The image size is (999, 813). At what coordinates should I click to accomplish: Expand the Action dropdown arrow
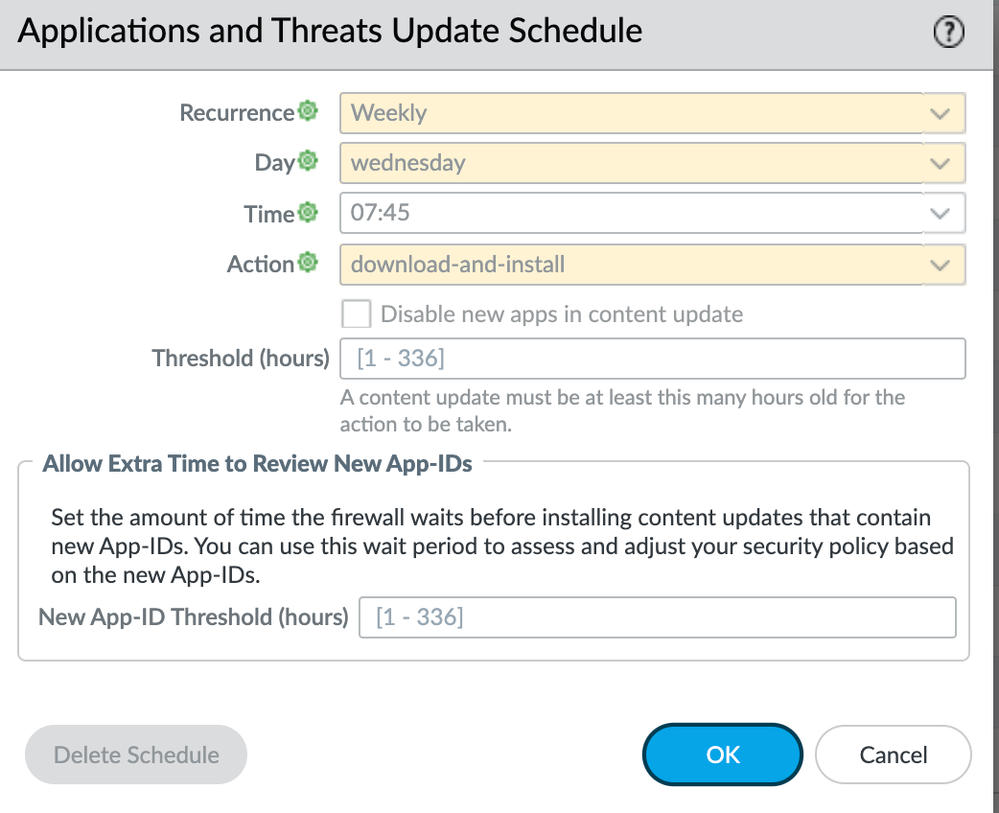coord(940,265)
